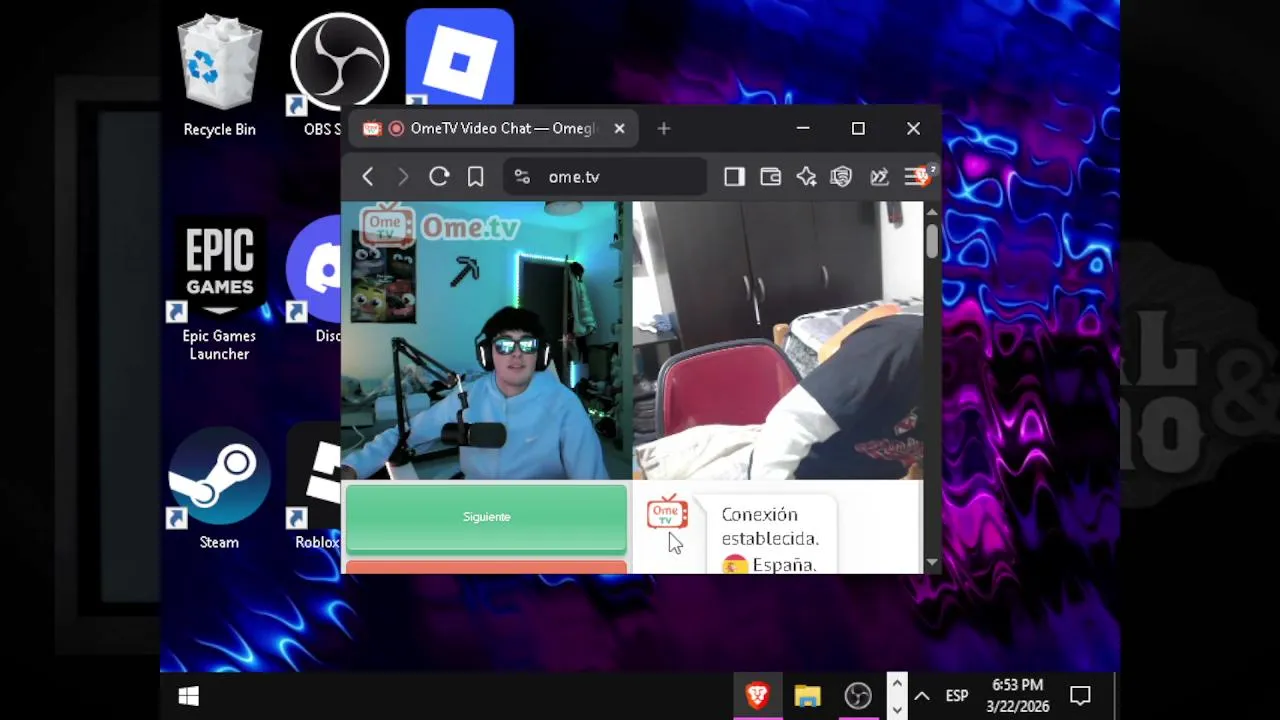This screenshot has width=1280, height=720.
Task: Select the Epic Games Launcher shortcut
Action: click(x=219, y=290)
